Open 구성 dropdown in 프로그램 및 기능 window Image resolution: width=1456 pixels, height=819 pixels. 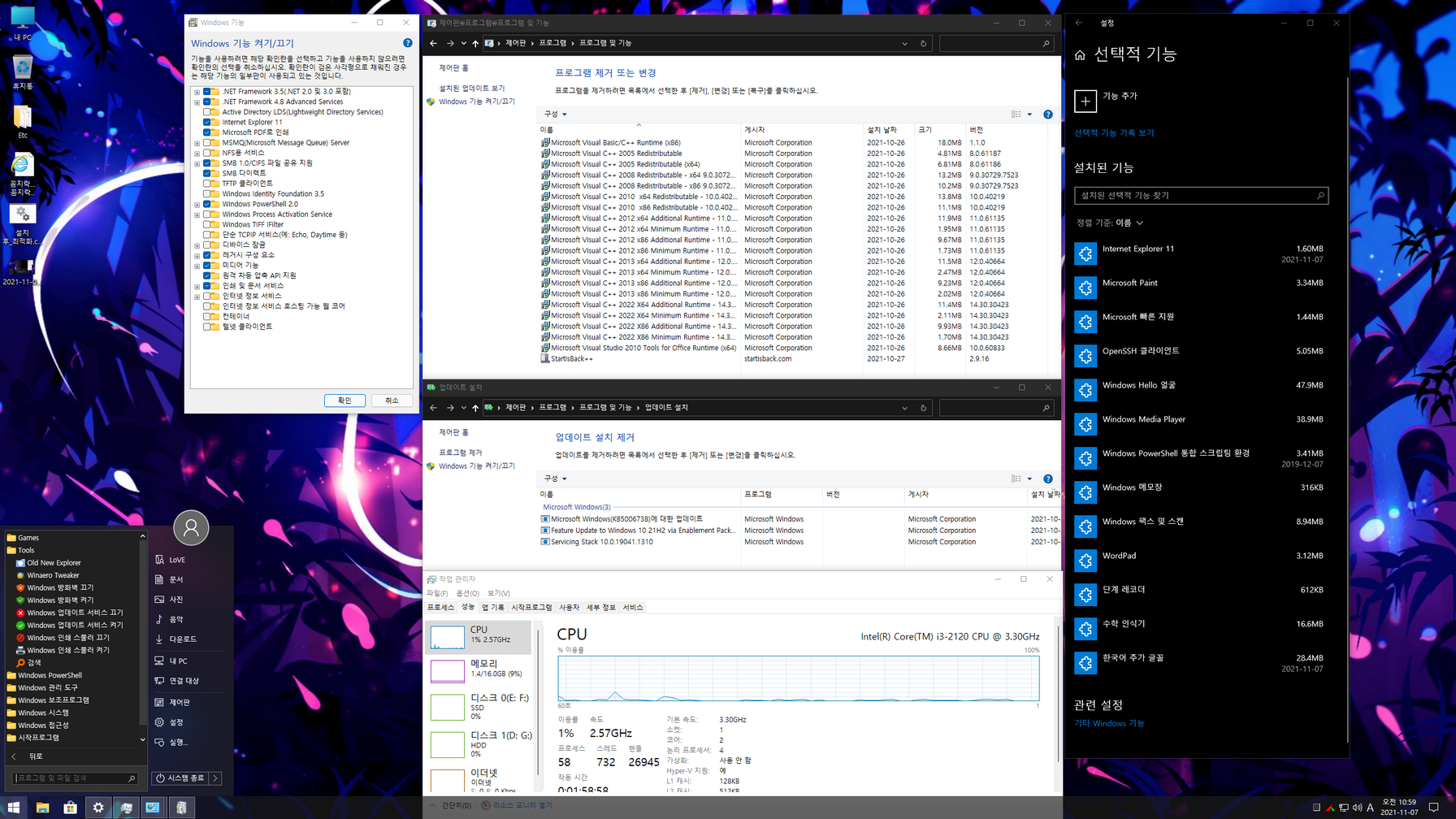click(x=555, y=115)
